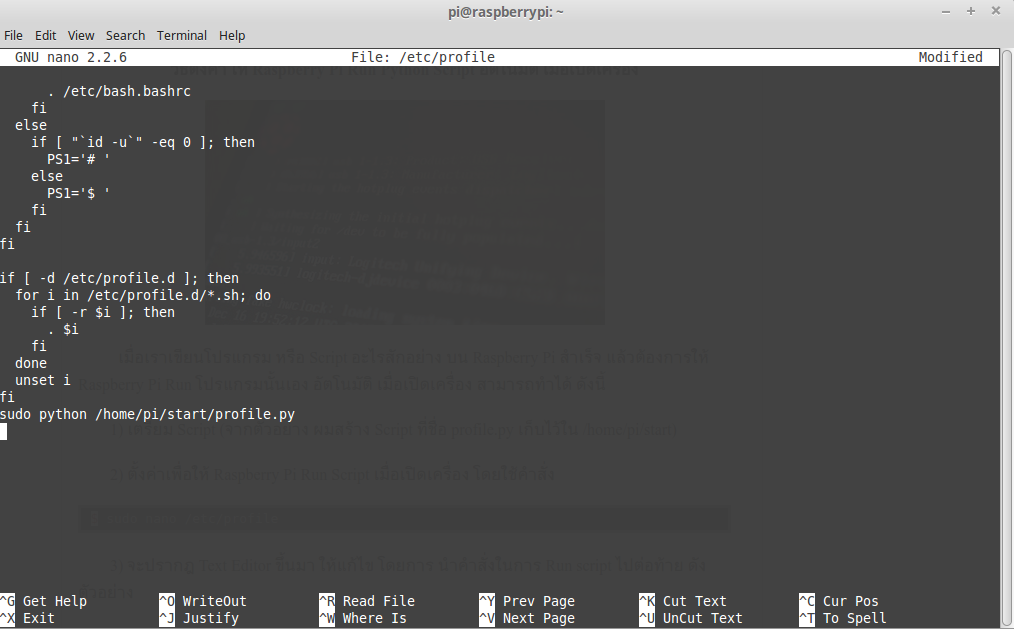
Task: Click the WriteOut shortcut label
Action: point(213,601)
